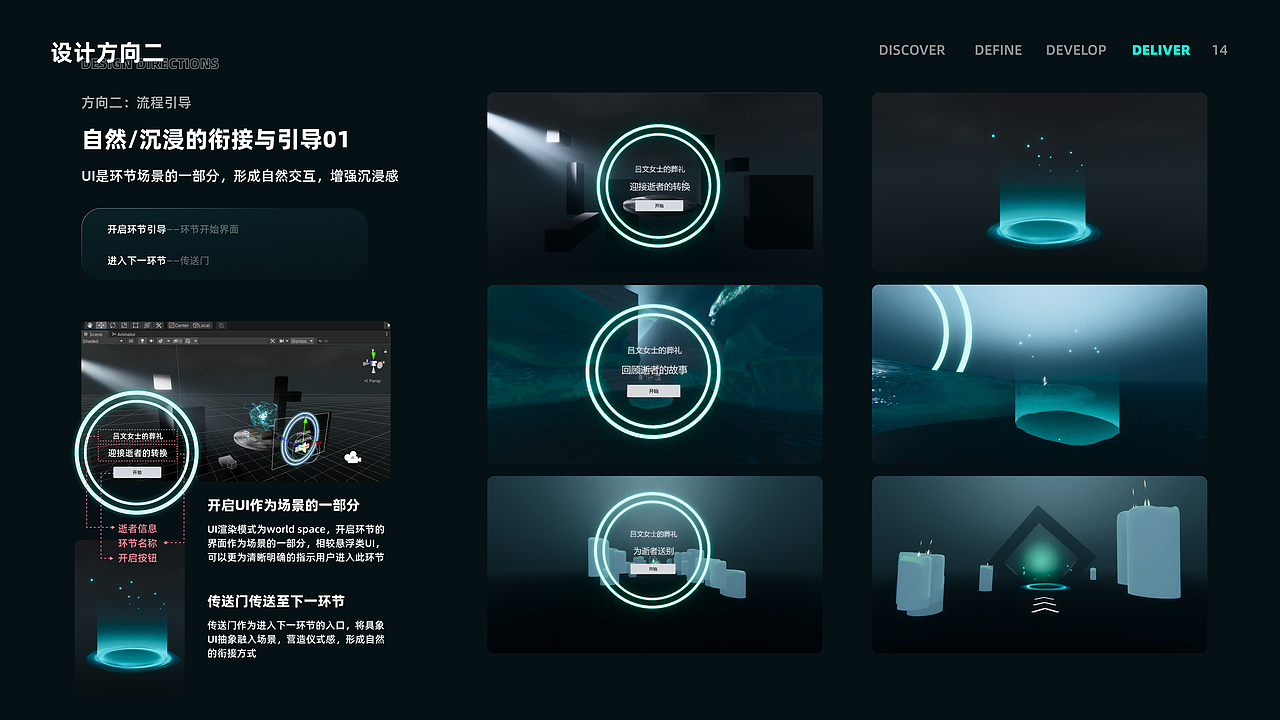Click the custom editor tool icon
The image size is (1280, 720).
point(159,325)
